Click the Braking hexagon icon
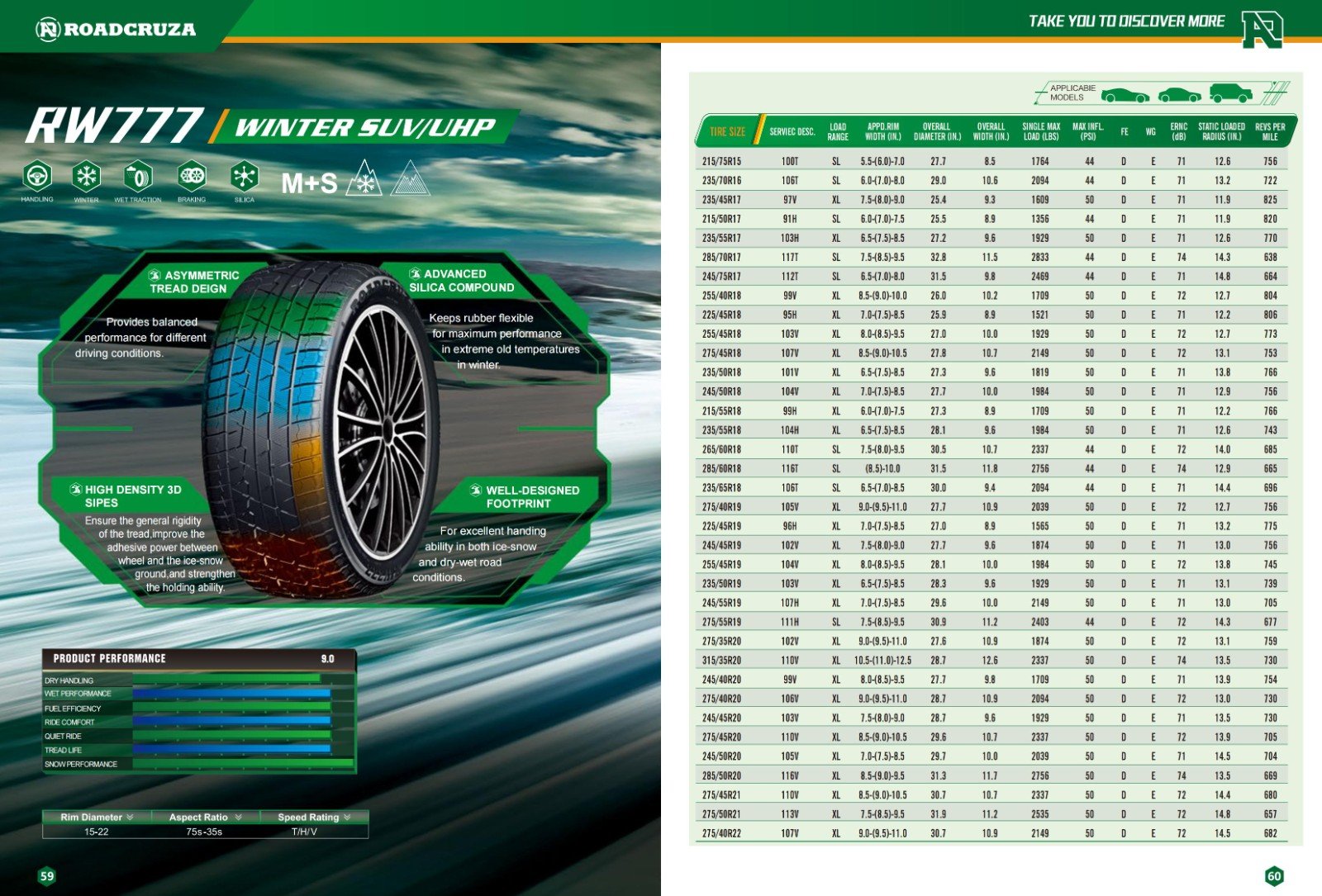The height and width of the screenshot is (896, 1322). coord(192,176)
